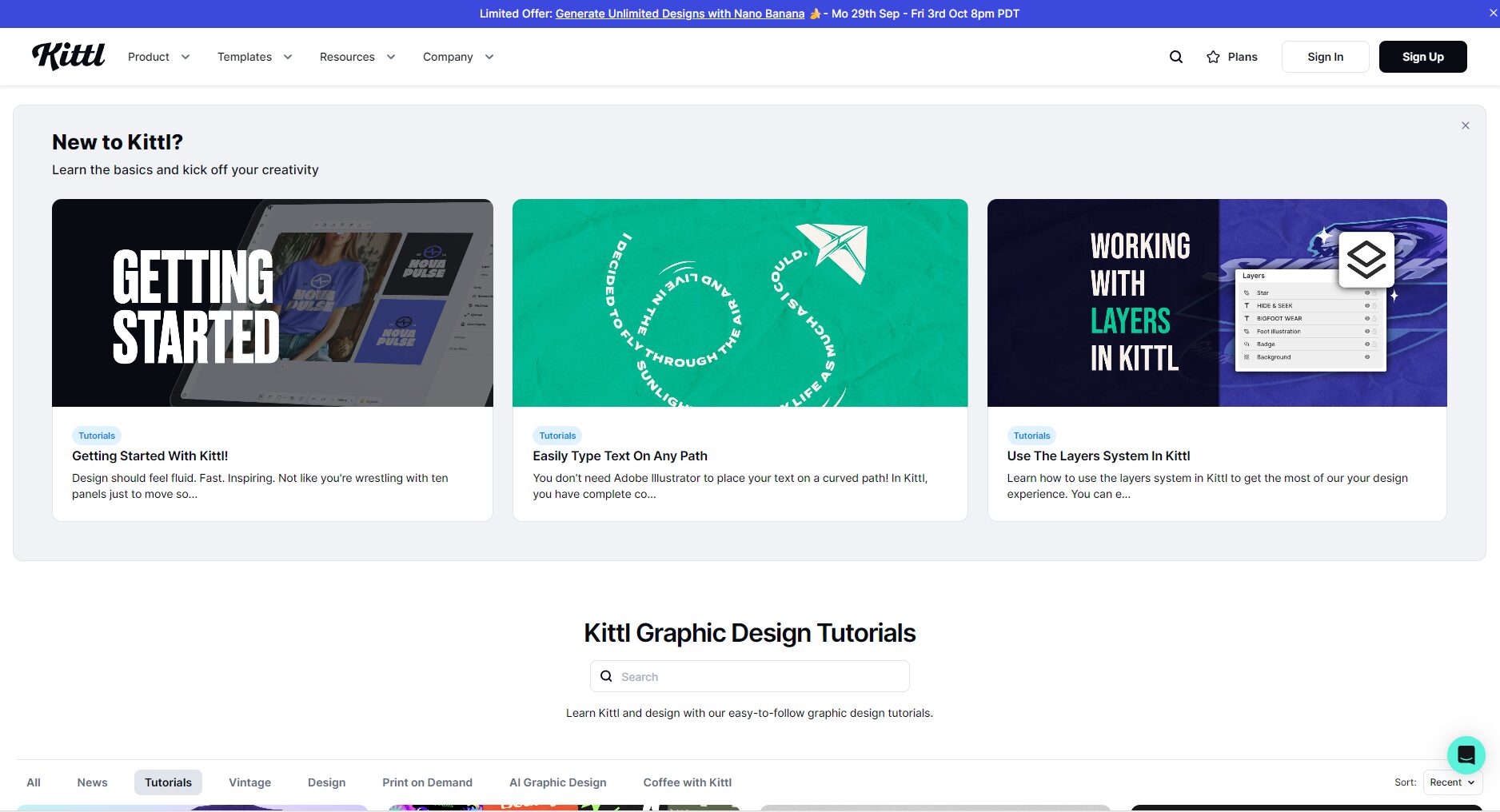This screenshot has width=1500, height=812.
Task: Click the 'Learn Kittl and design with' description
Action: pos(749,713)
